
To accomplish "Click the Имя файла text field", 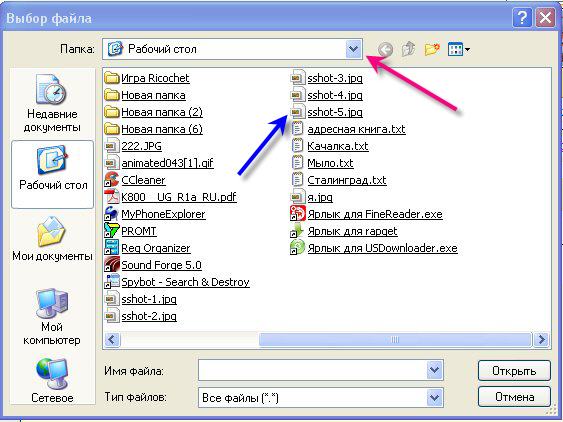I will pos(313,370).
